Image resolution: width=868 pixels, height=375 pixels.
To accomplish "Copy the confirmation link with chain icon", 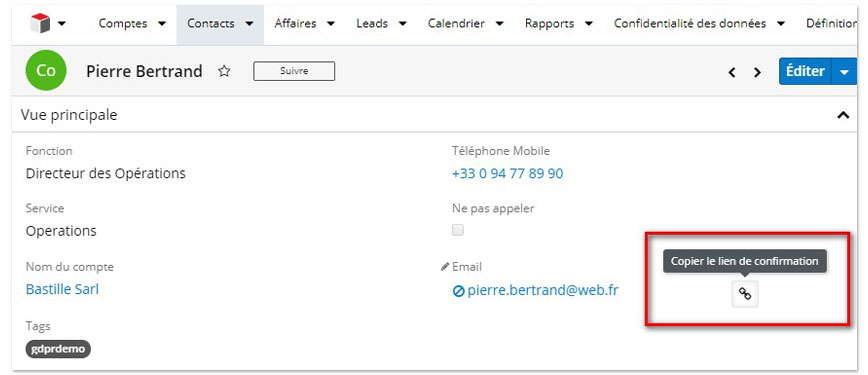I will [745, 294].
